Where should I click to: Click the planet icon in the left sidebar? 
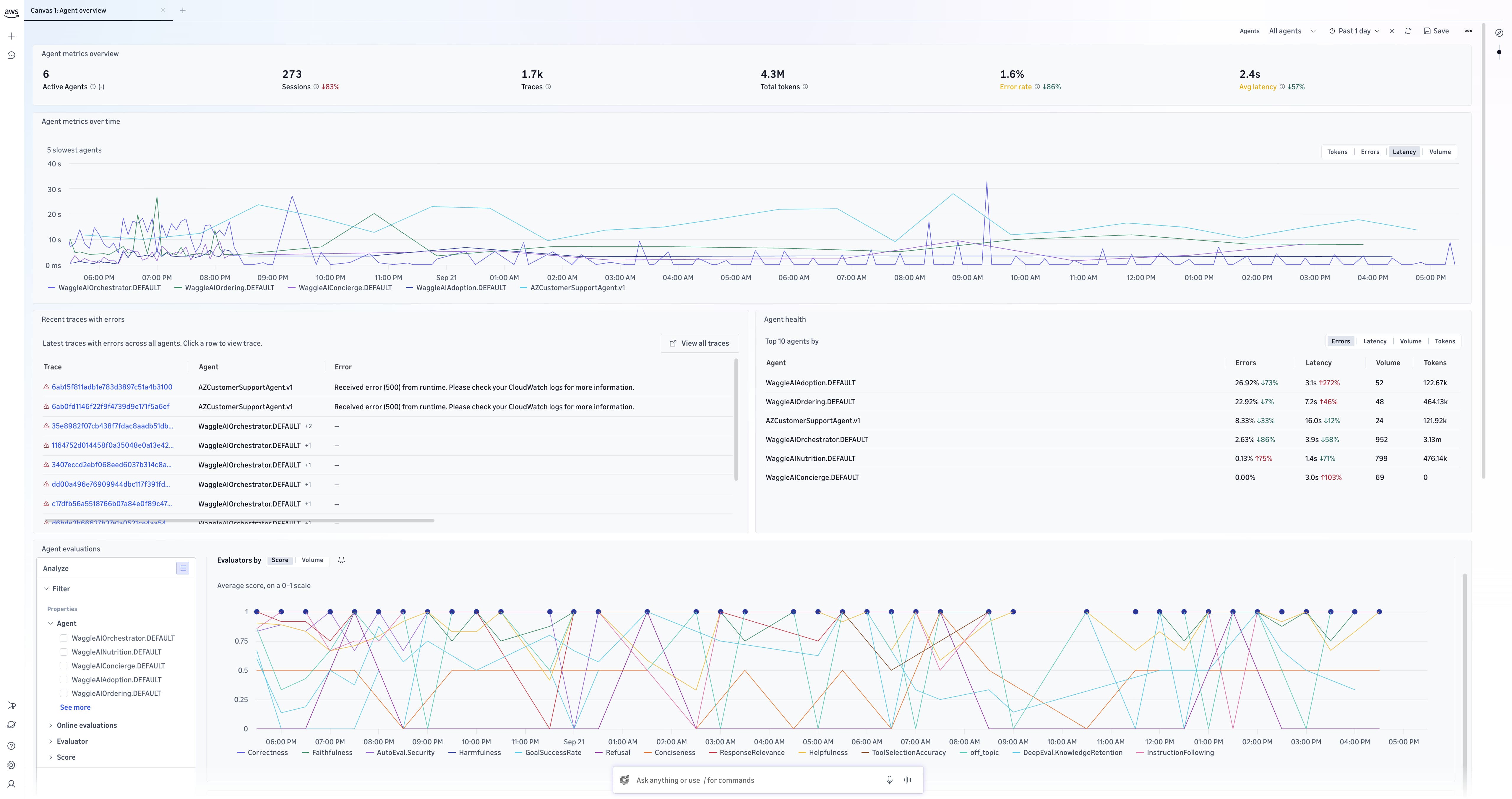(11, 725)
